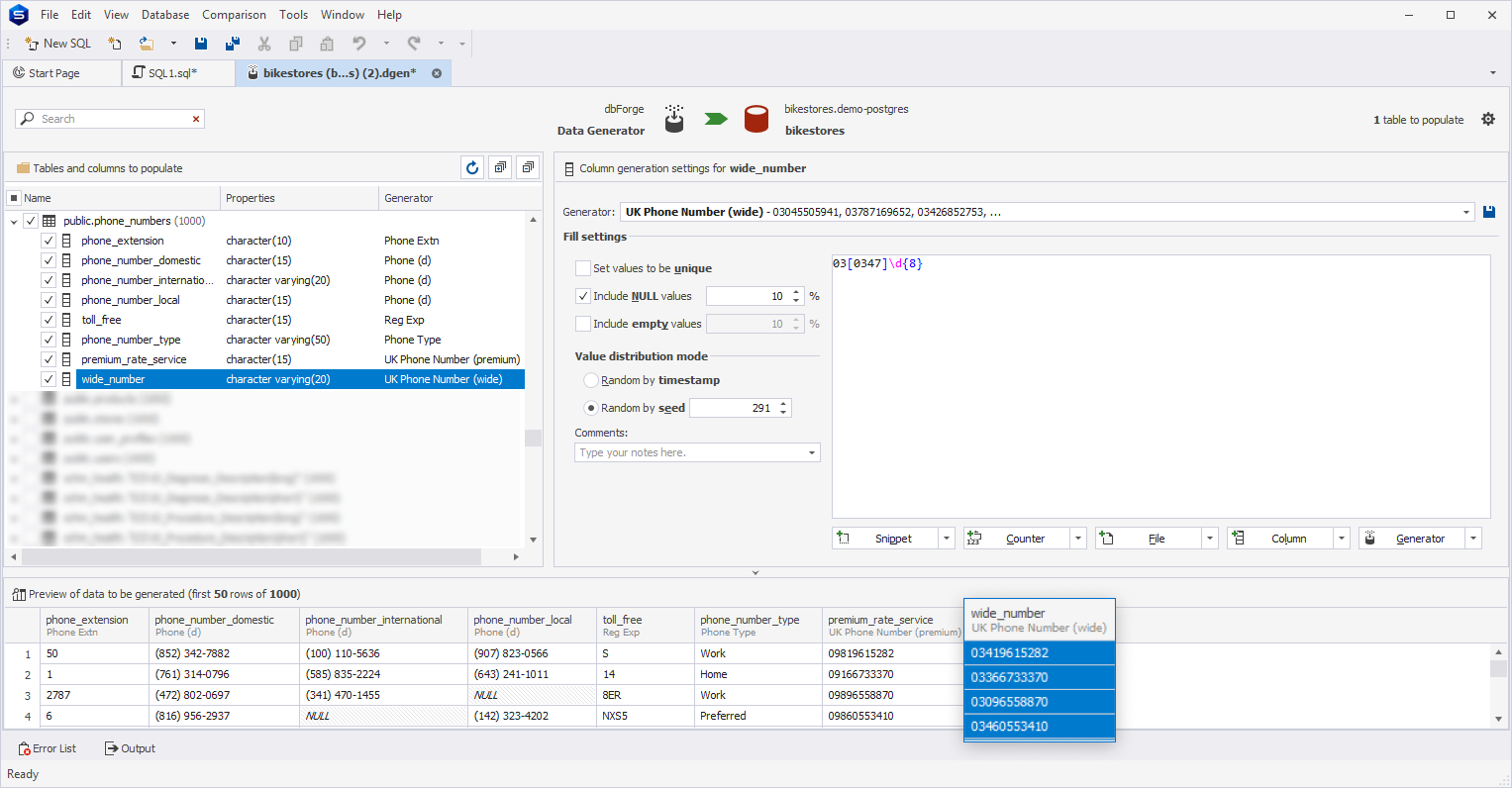Click the tables list horizontal scrollbar

(x=252, y=557)
